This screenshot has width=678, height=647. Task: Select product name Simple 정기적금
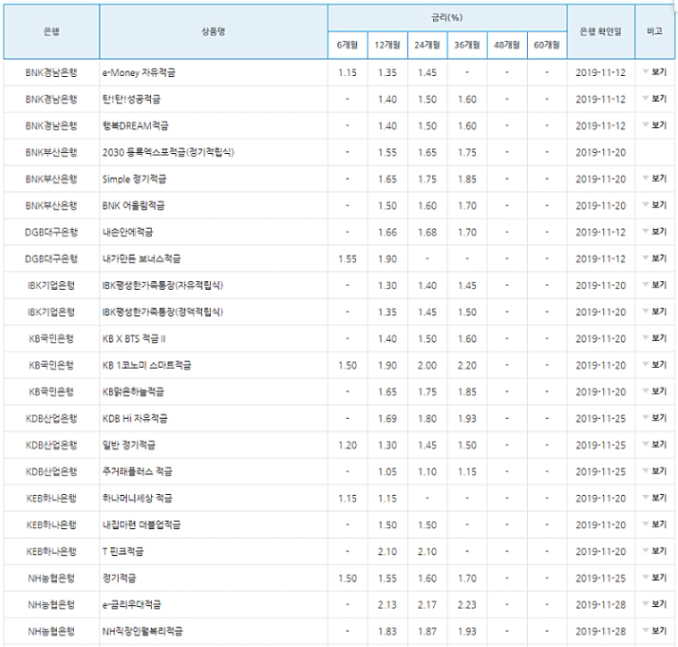tap(134, 179)
